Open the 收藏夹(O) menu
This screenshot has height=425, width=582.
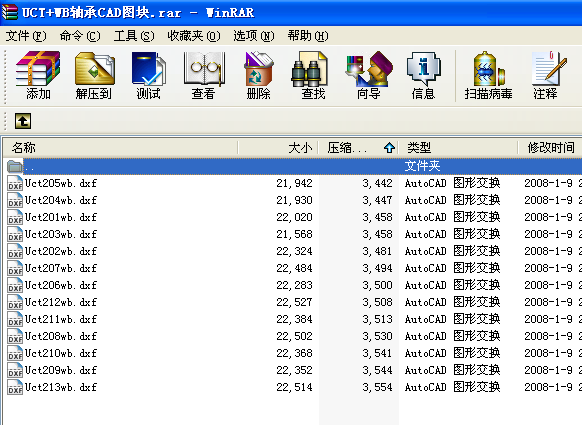(x=193, y=36)
